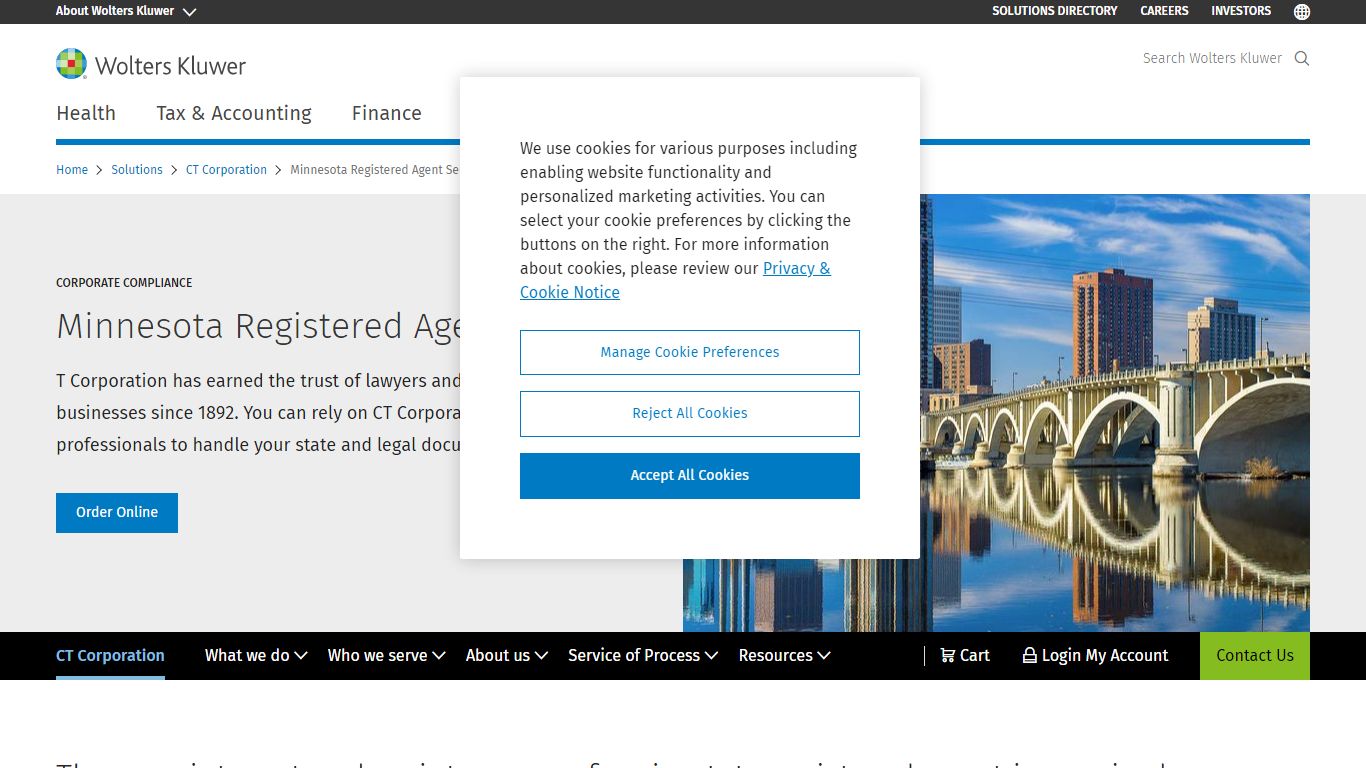
Task: Click the Wolters Kluwer logo
Action: 151,64
